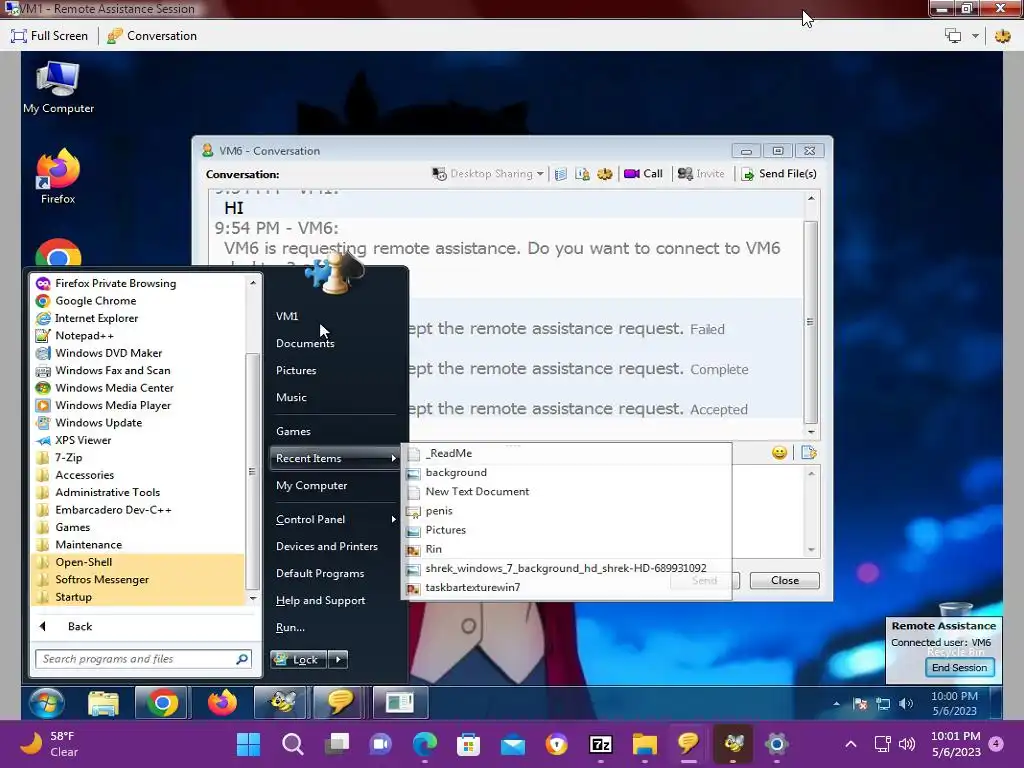Click Run... in start menu
Viewport: 1024px width, 768px height.
tap(290, 628)
